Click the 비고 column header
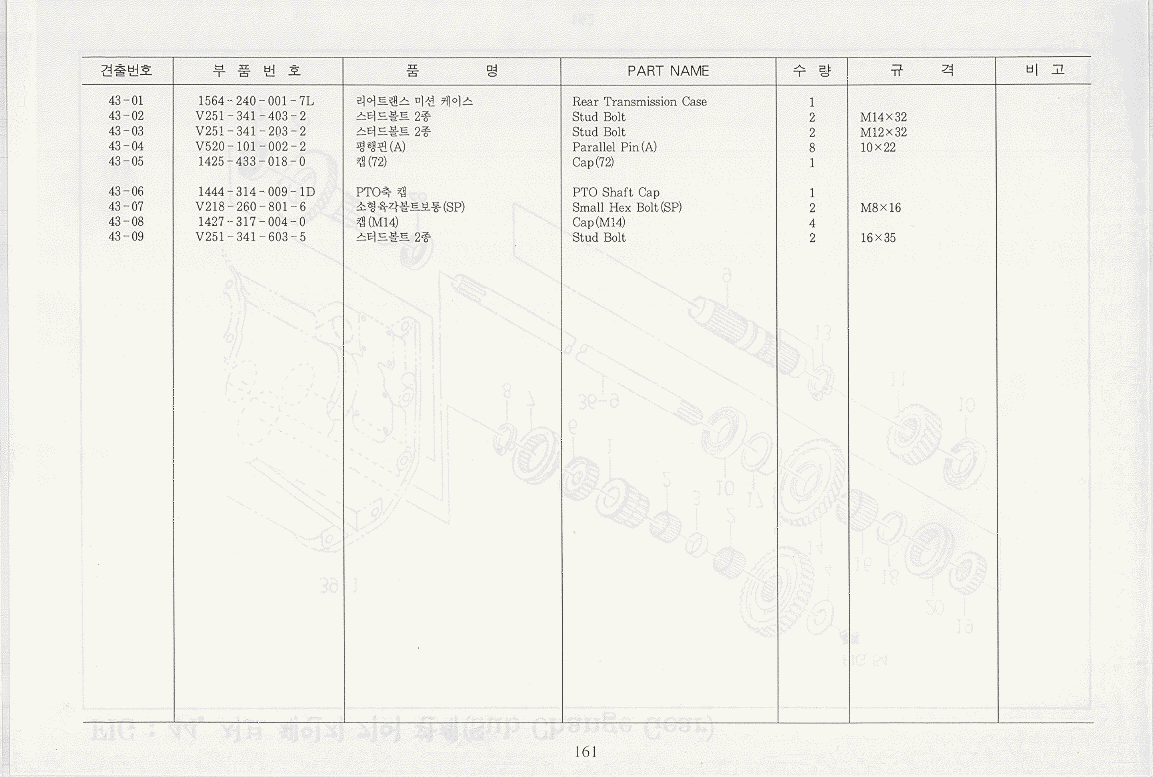 1045,70
